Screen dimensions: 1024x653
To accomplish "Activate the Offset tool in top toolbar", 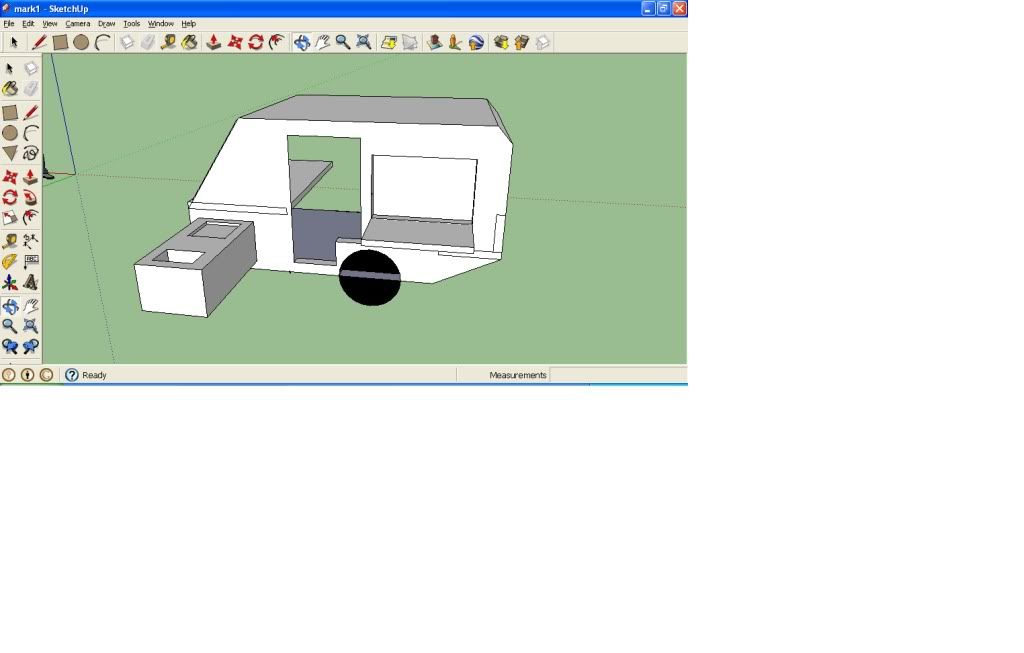I will coord(277,42).
